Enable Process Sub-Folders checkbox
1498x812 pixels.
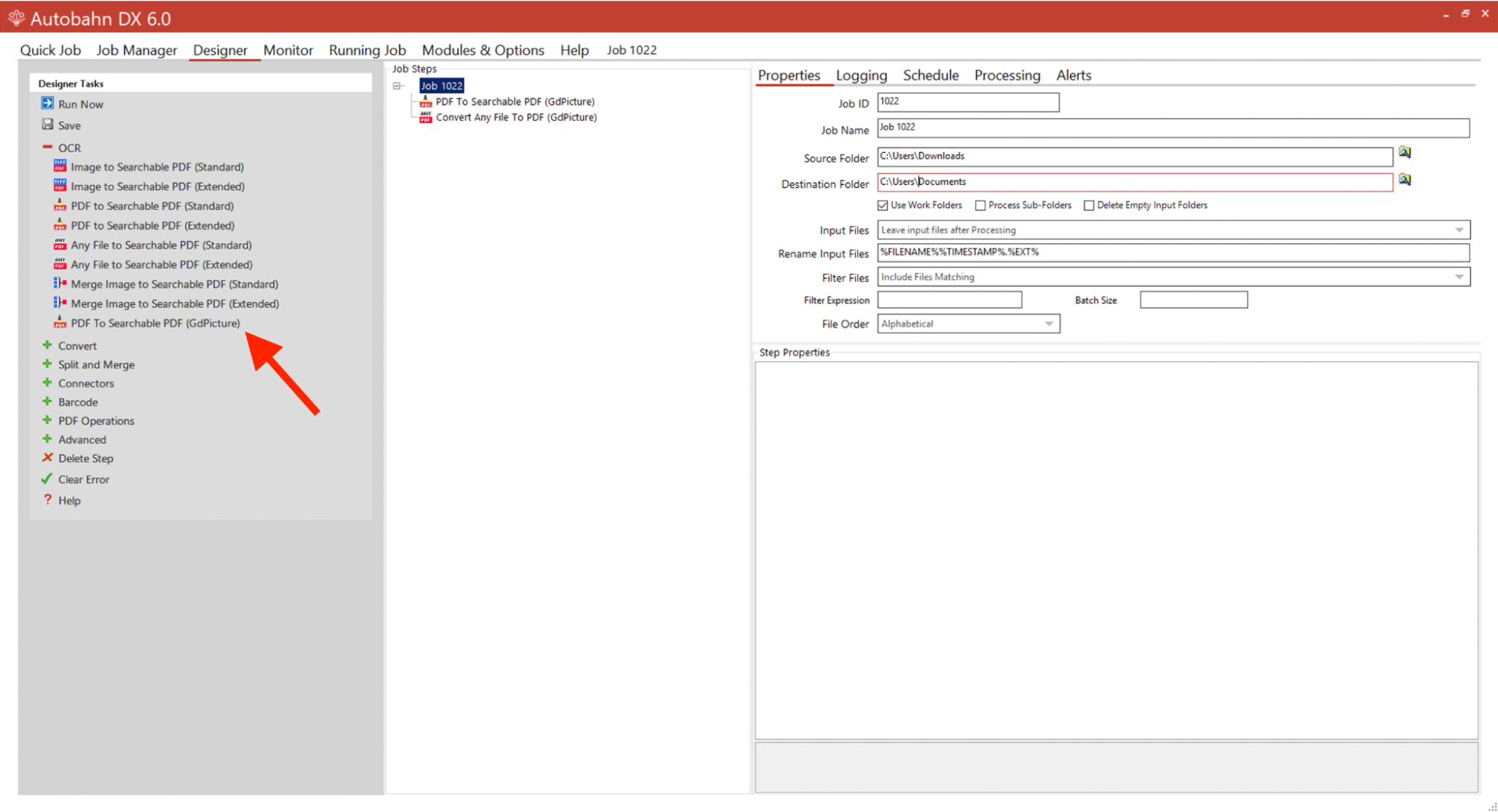point(980,205)
